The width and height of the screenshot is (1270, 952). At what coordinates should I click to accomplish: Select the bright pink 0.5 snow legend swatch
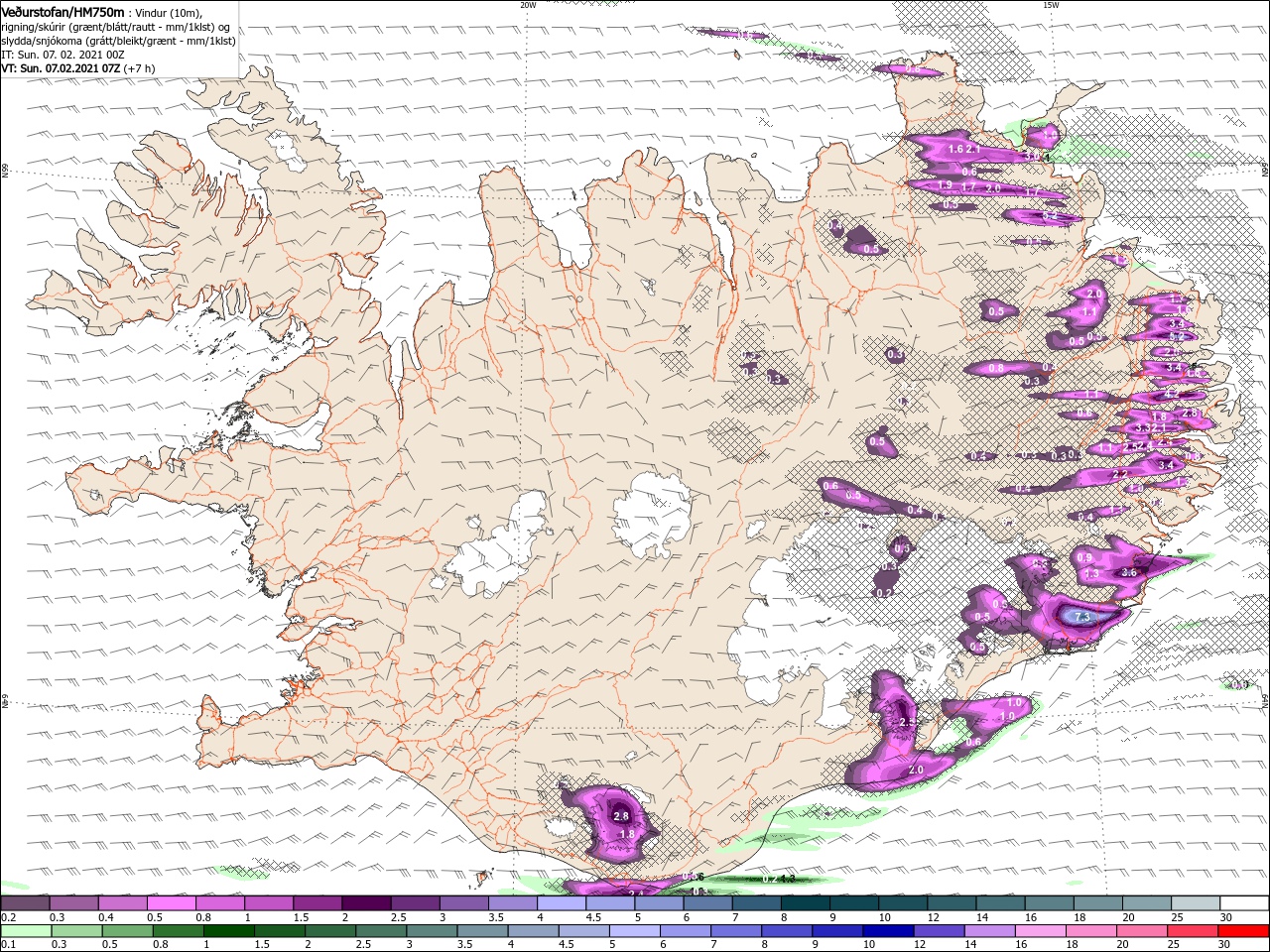[x=171, y=903]
